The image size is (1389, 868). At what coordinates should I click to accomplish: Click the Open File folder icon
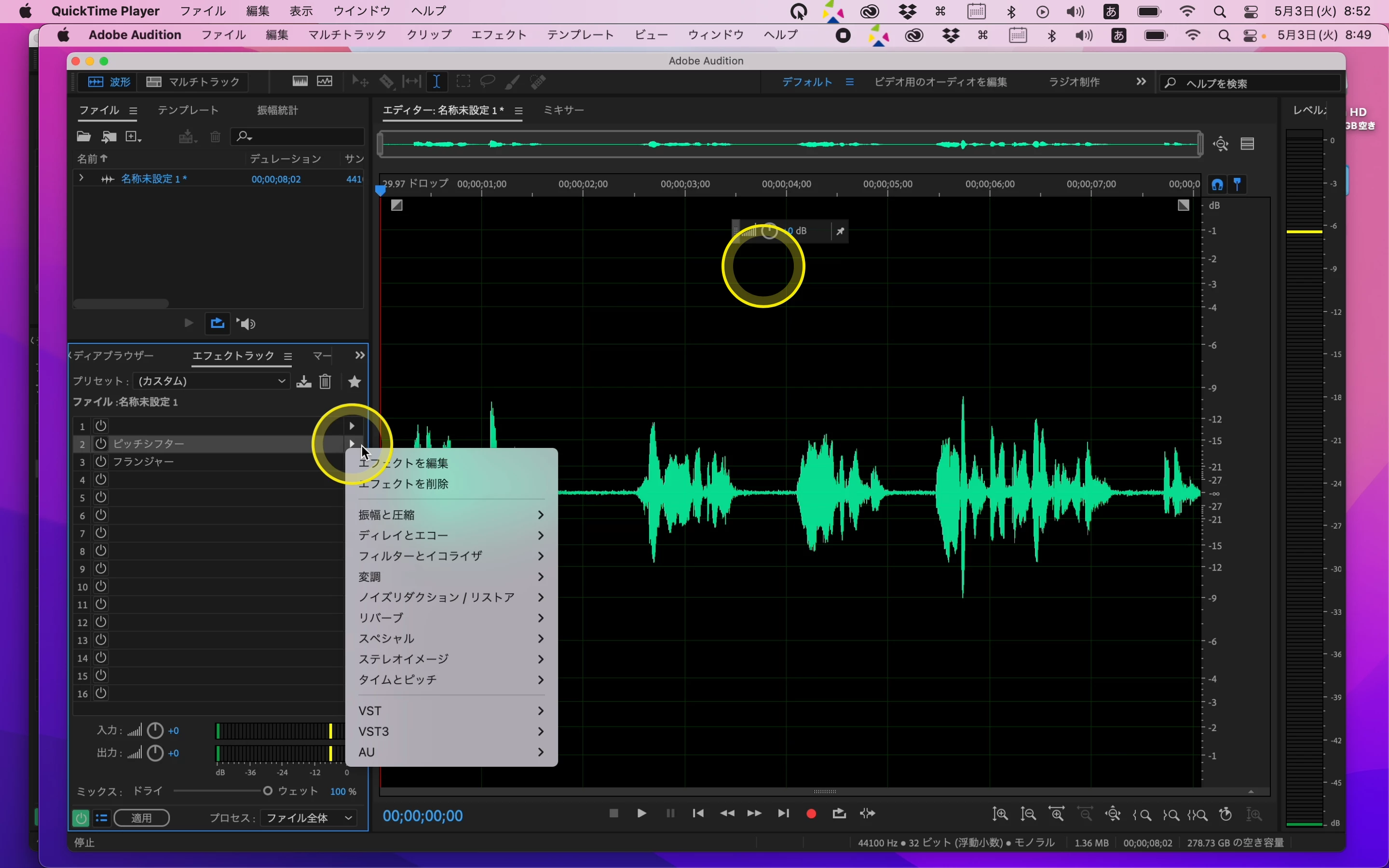[x=84, y=136]
